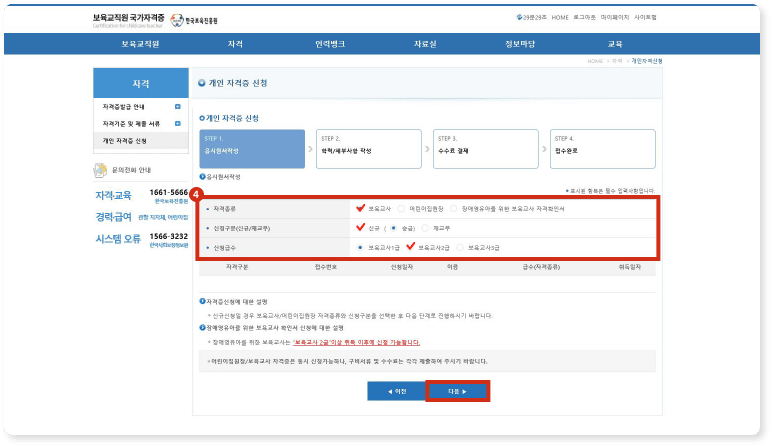Select the 보육교사2급 radio button

pyautogui.click(x=410, y=247)
